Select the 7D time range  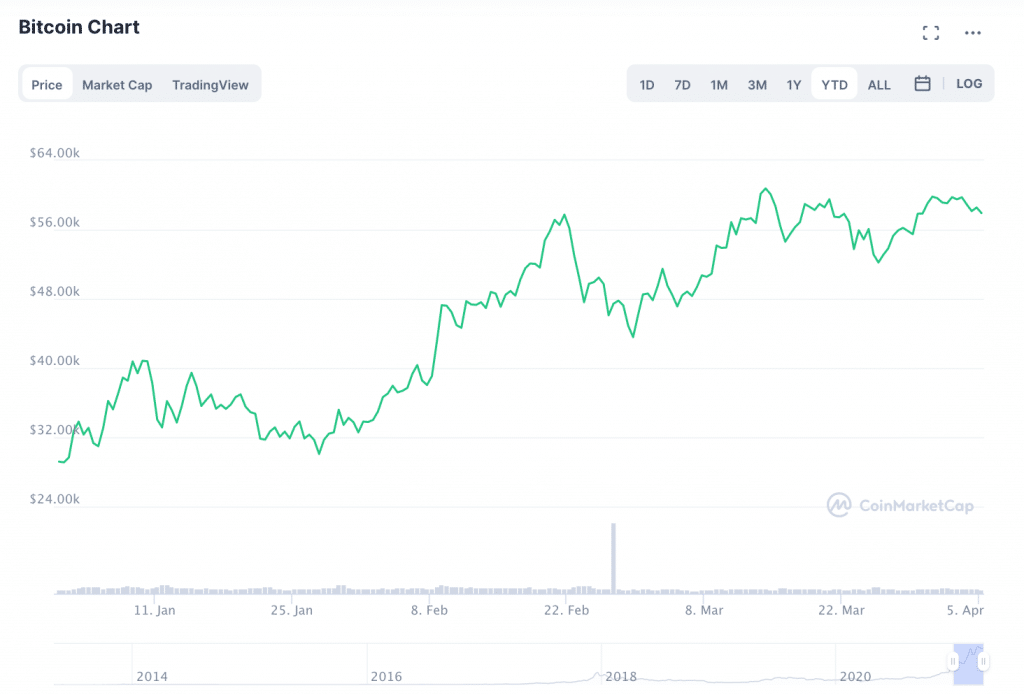[x=682, y=85]
